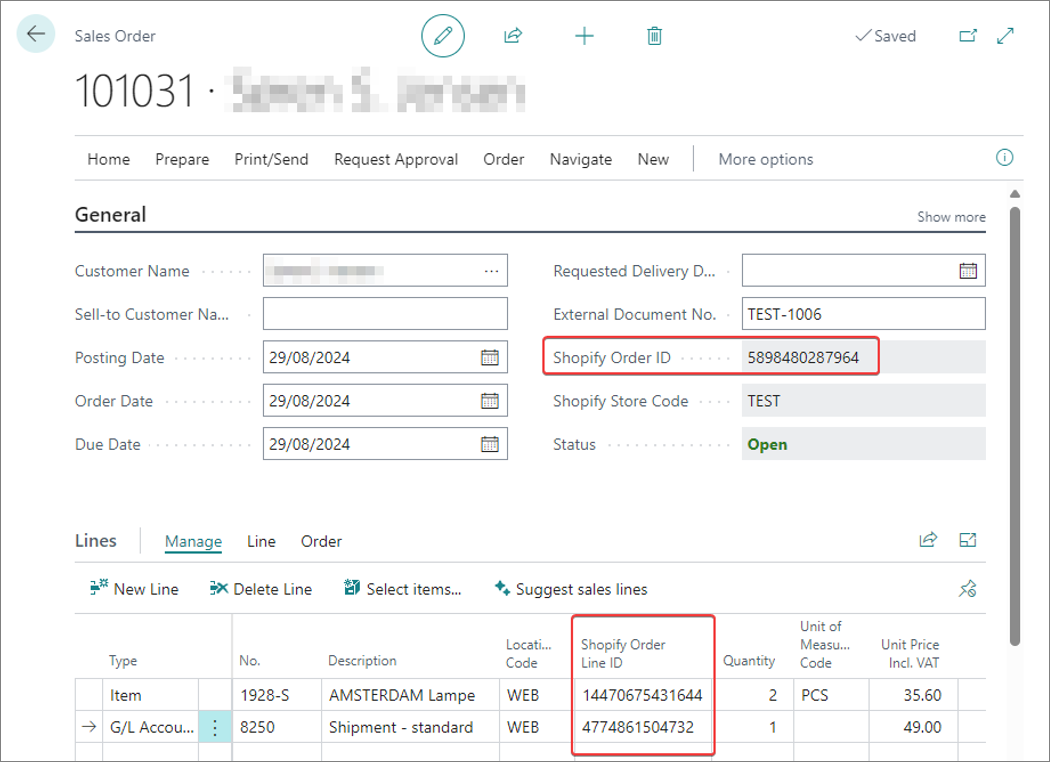The width and height of the screenshot is (1050, 762).
Task: Open calendar picker for Order Date
Action: point(490,400)
